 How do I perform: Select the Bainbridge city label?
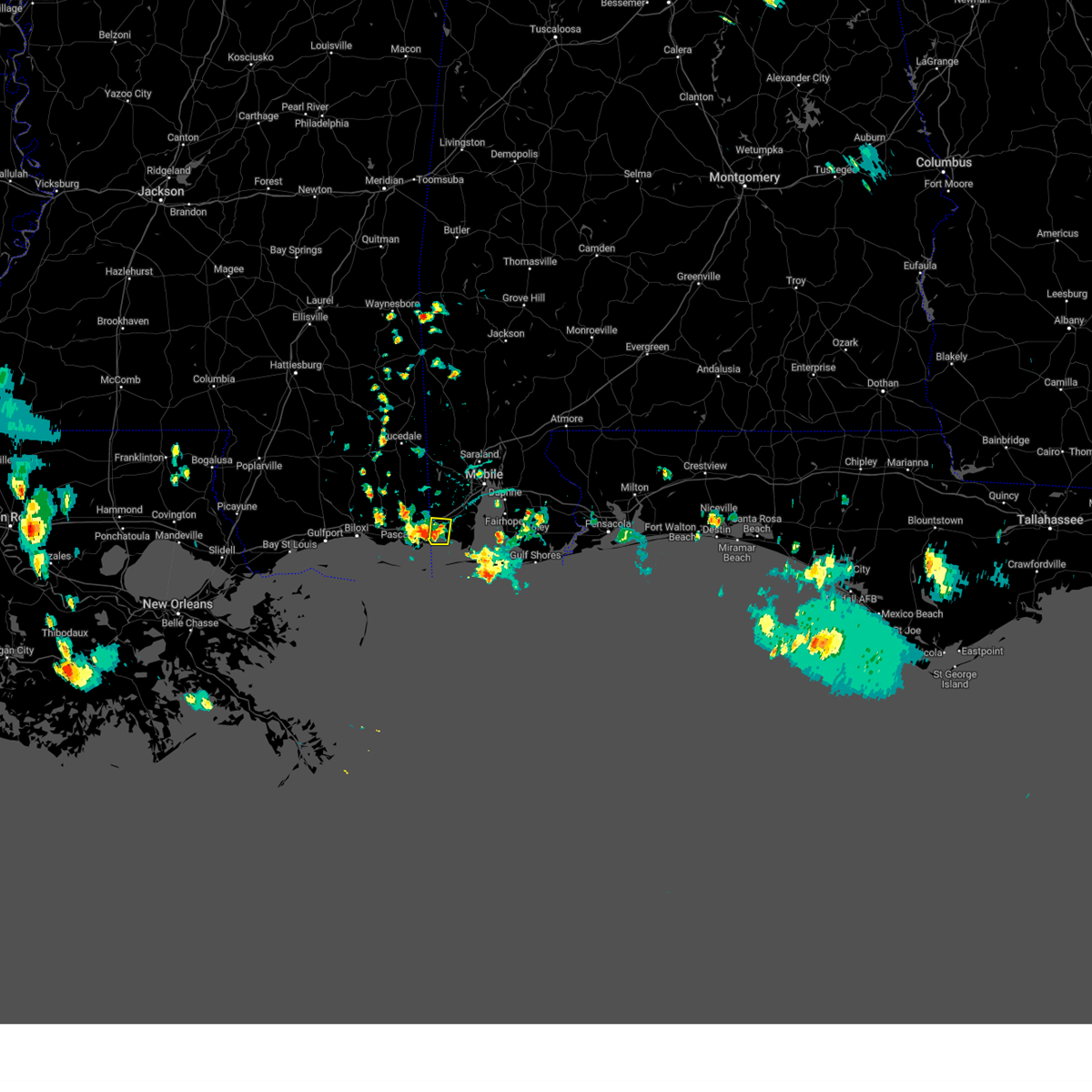tap(1006, 440)
